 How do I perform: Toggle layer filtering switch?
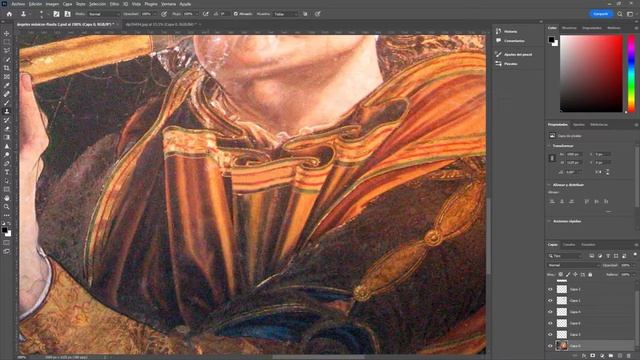[x=635, y=255]
